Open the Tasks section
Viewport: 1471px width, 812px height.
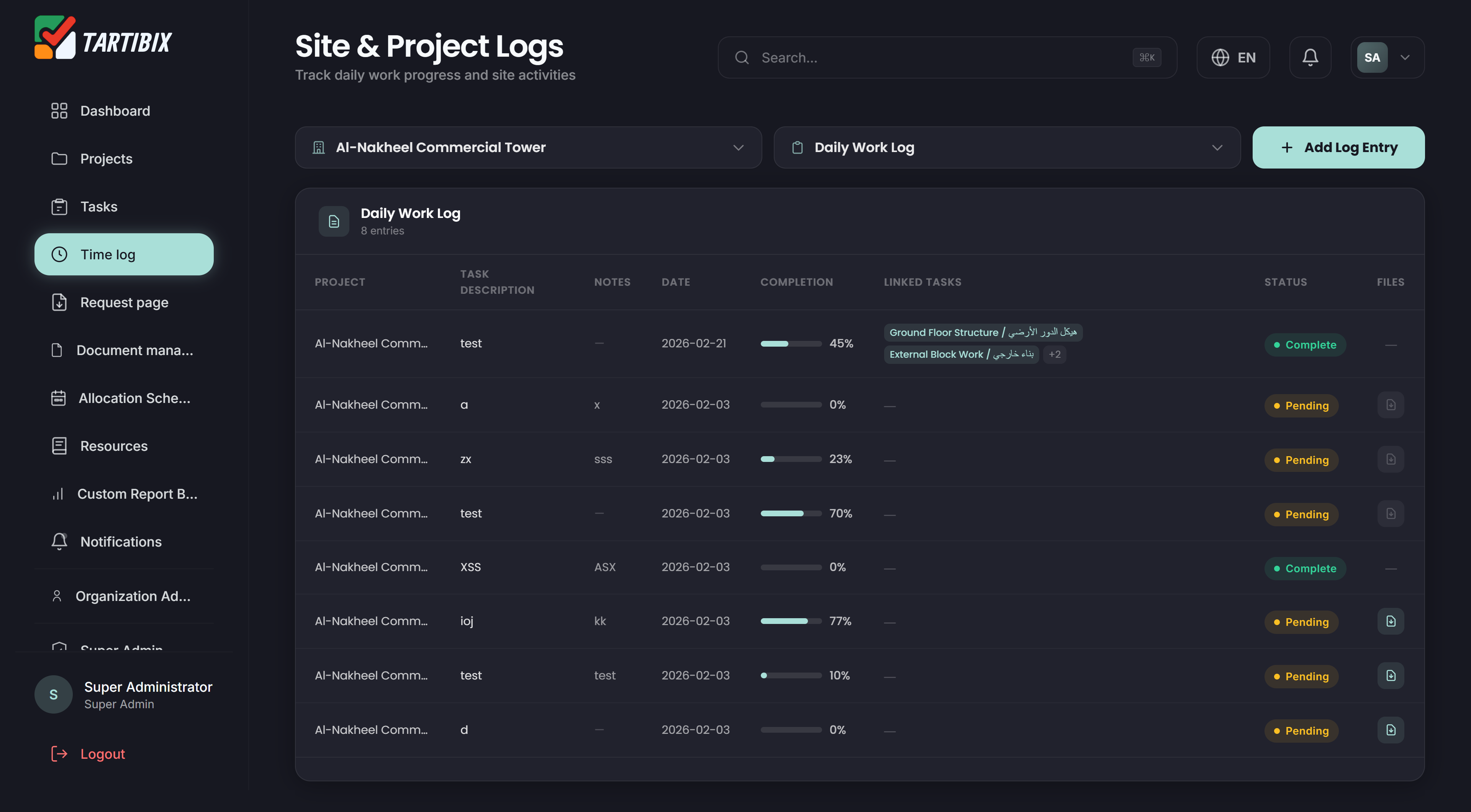coord(124,207)
